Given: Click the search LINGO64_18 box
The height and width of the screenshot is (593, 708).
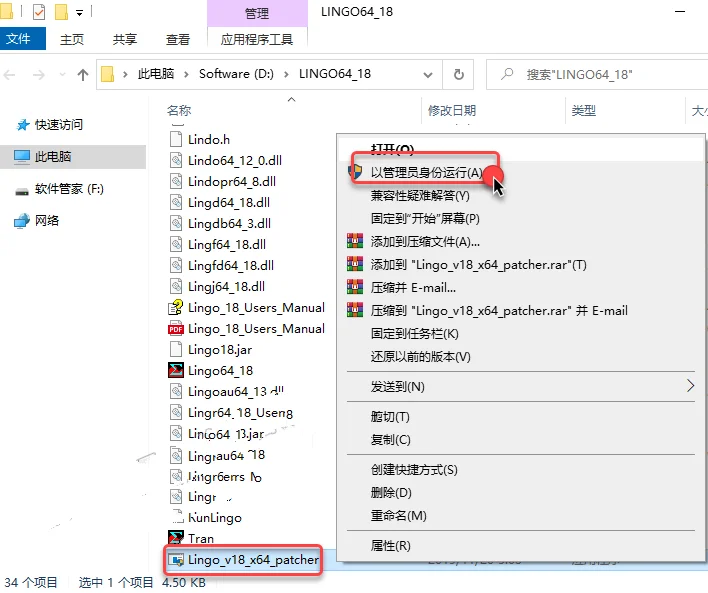Looking at the screenshot, I should [x=597, y=75].
